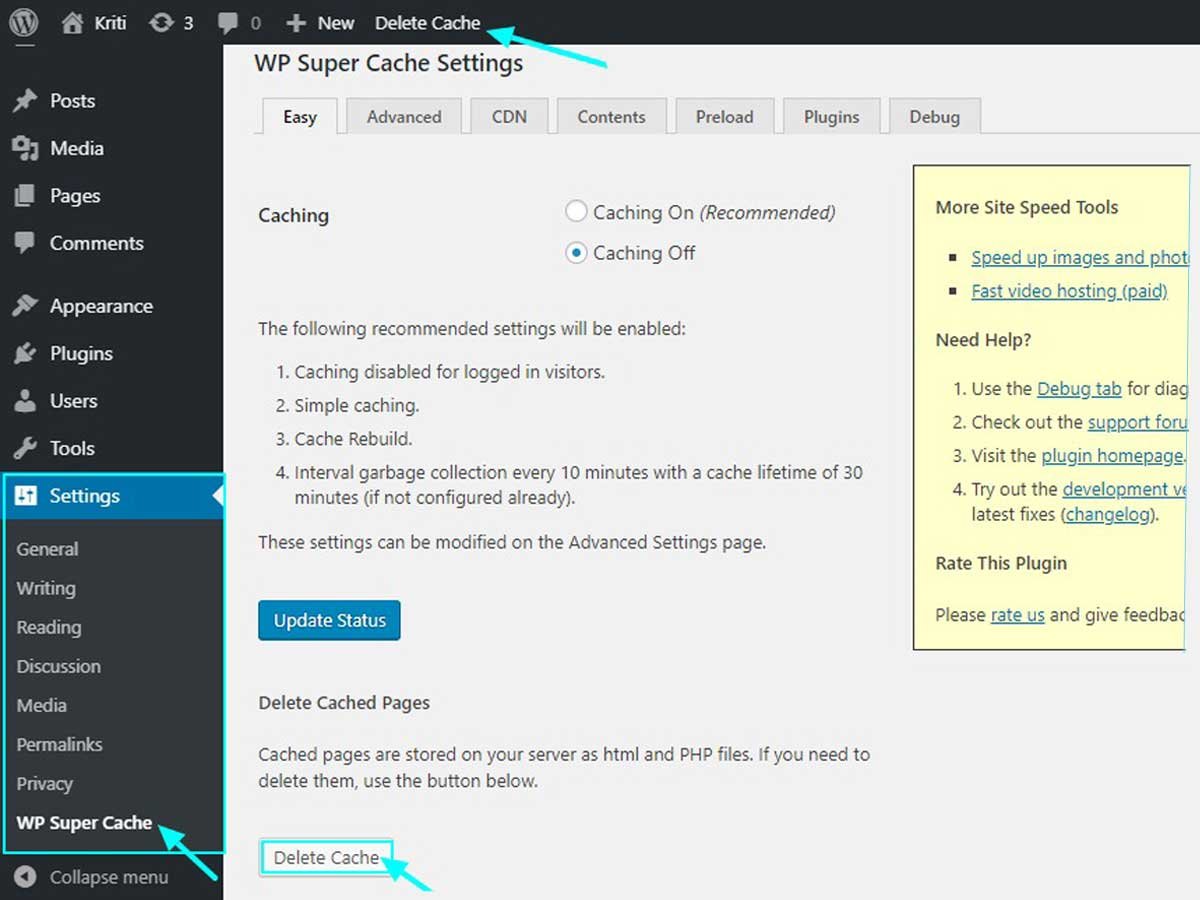The image size is (1200, 900).
Task: Open the Kriti site name link
Action: click(110, 23)
